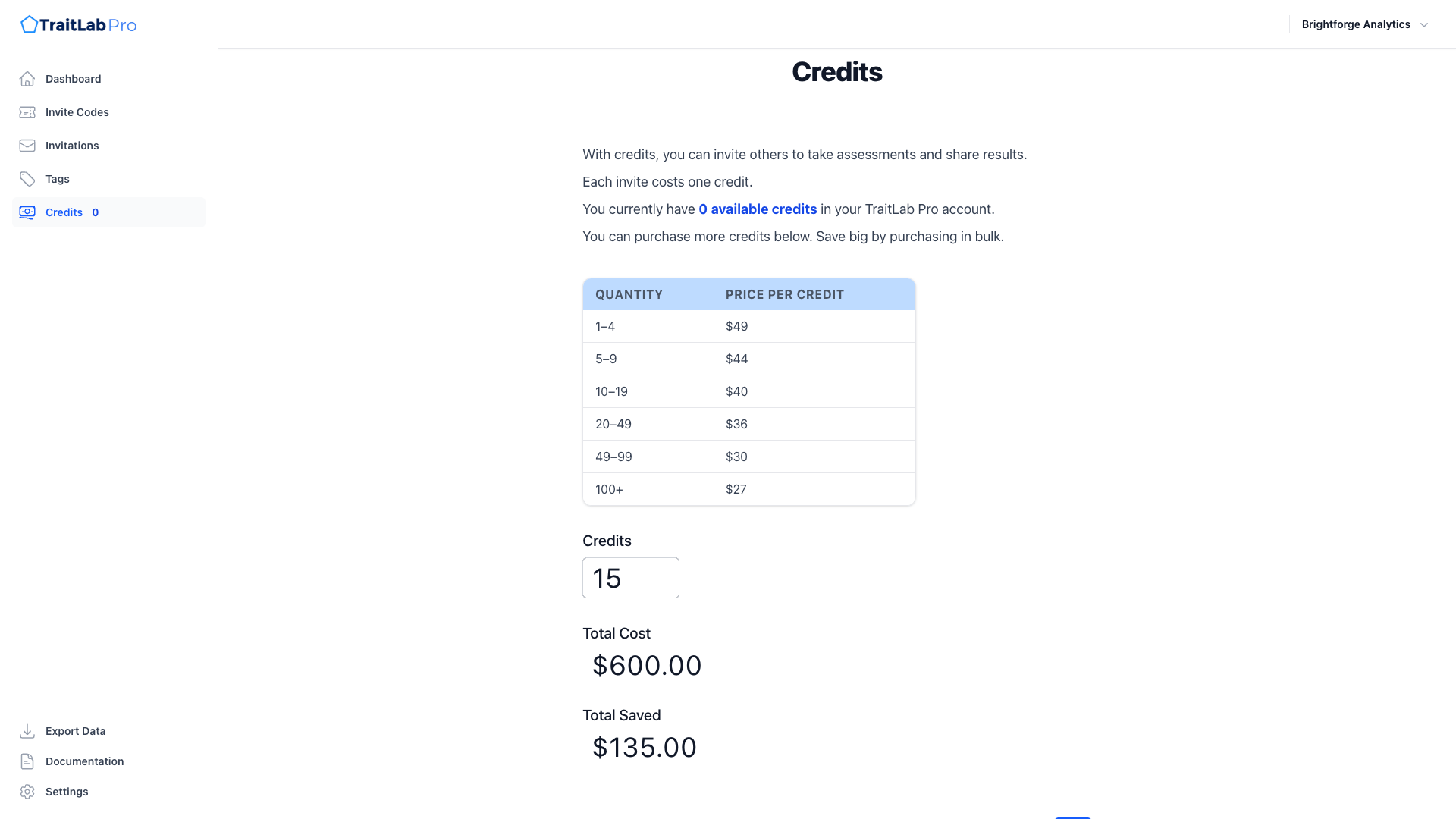Focus the Credits quantity input field

[x=630, y=578]
